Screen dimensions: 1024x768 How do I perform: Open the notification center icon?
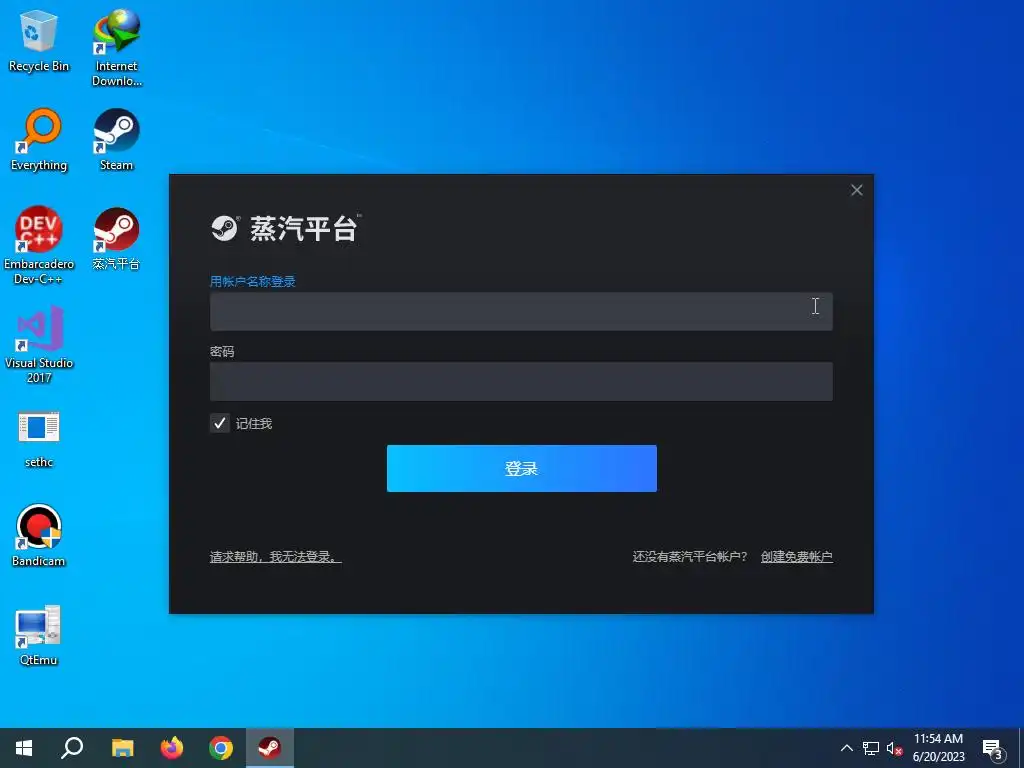(x=993, y=748)
